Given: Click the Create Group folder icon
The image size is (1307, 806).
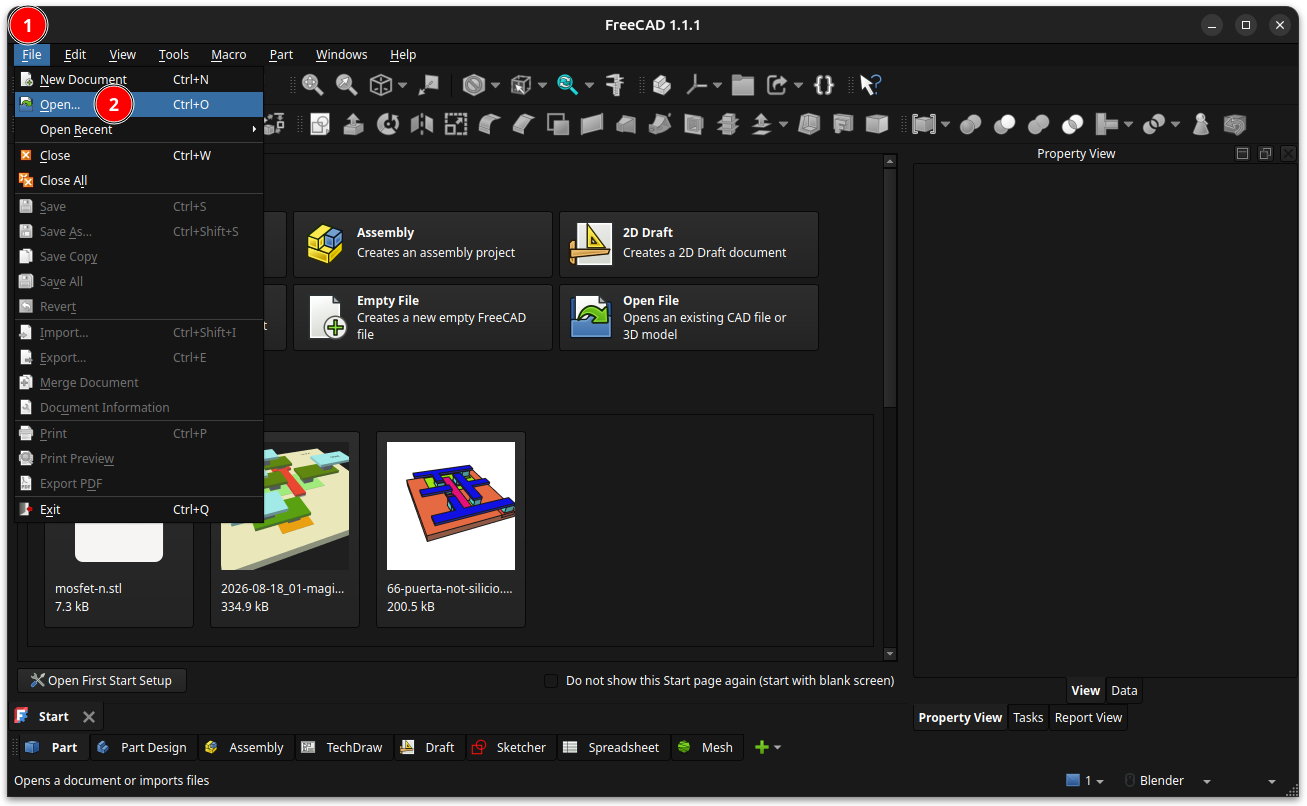Looking at the screenshot, I should 742,85.
